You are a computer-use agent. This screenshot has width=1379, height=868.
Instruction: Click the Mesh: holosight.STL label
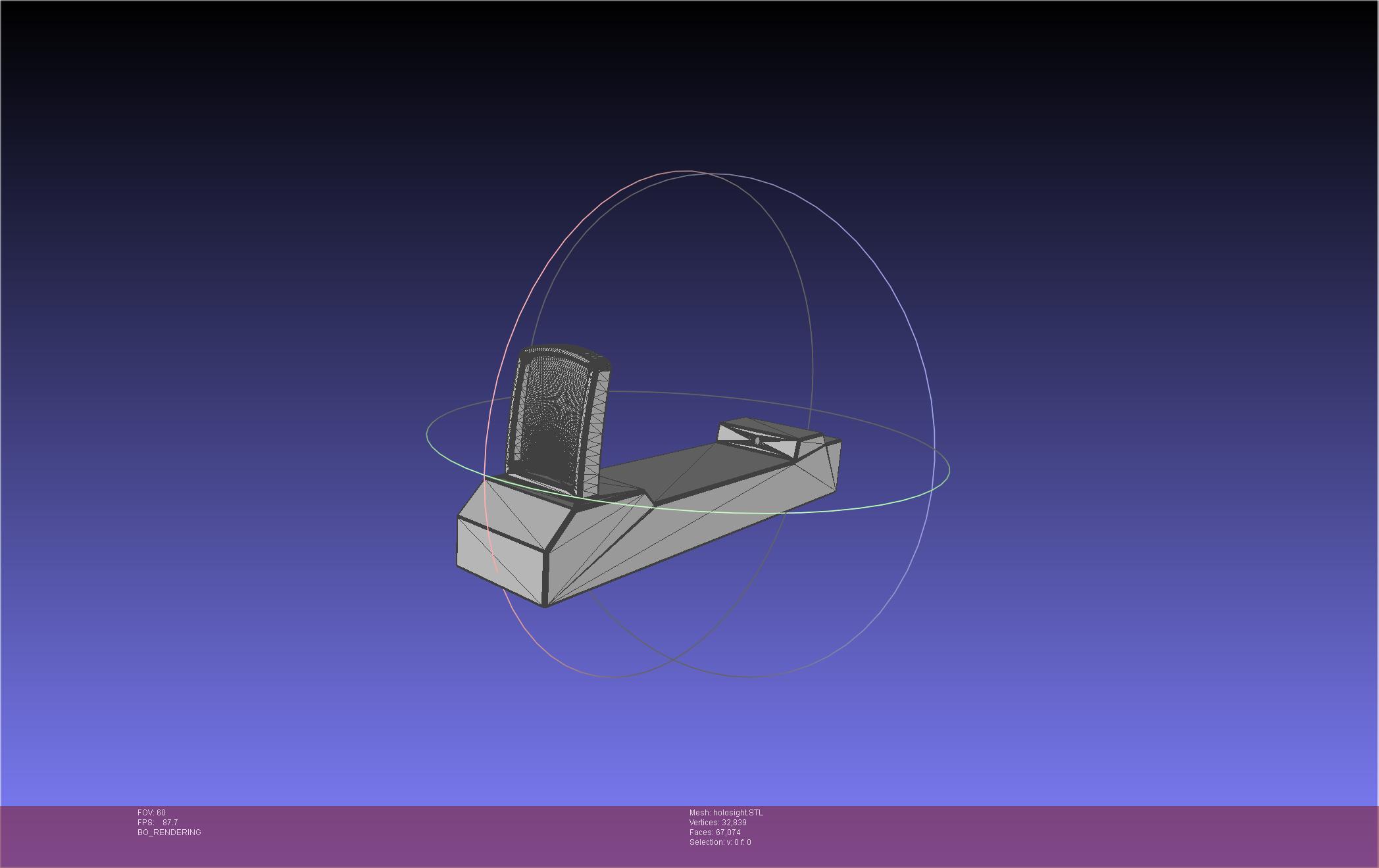pyautogui.click(x=726, y=813)
